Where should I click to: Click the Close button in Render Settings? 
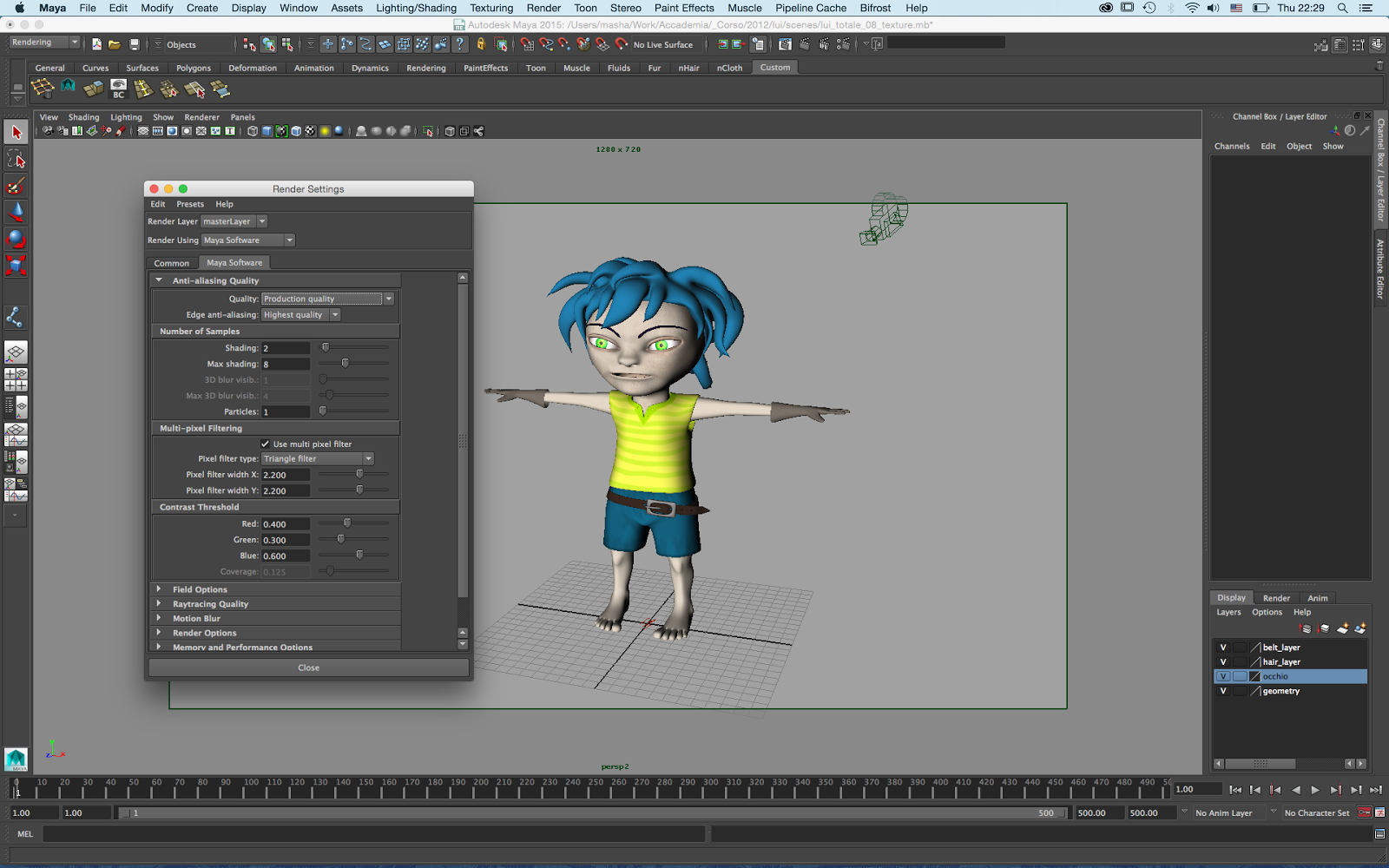point(308,667)
